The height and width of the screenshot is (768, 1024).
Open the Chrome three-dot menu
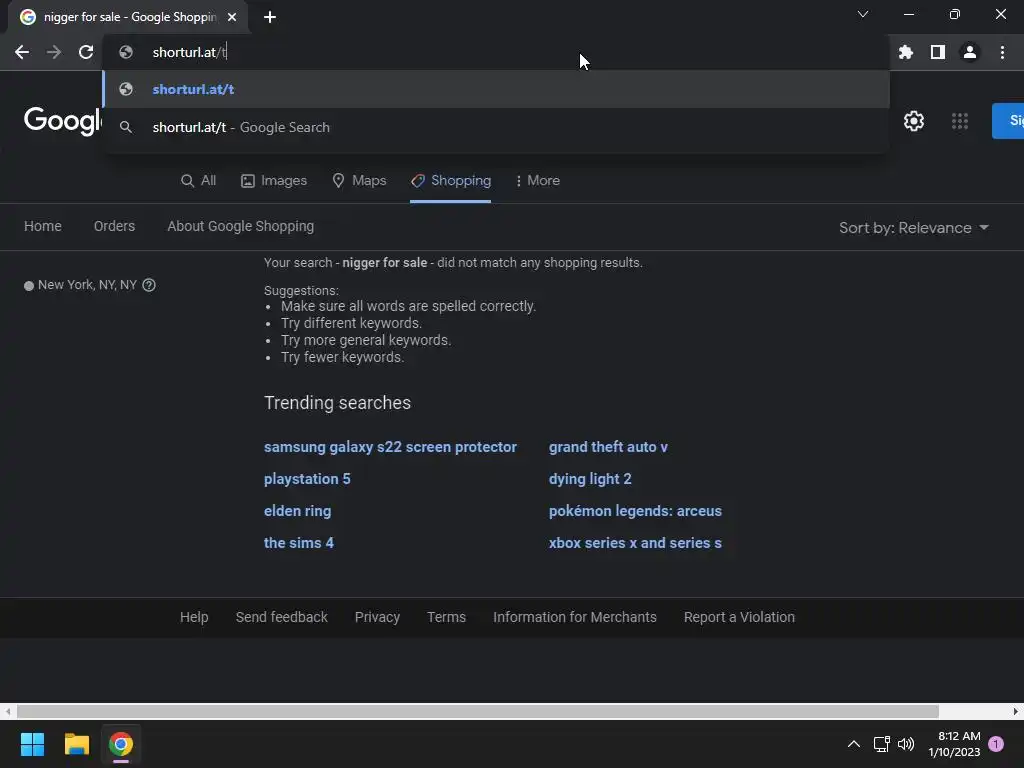1002,52
